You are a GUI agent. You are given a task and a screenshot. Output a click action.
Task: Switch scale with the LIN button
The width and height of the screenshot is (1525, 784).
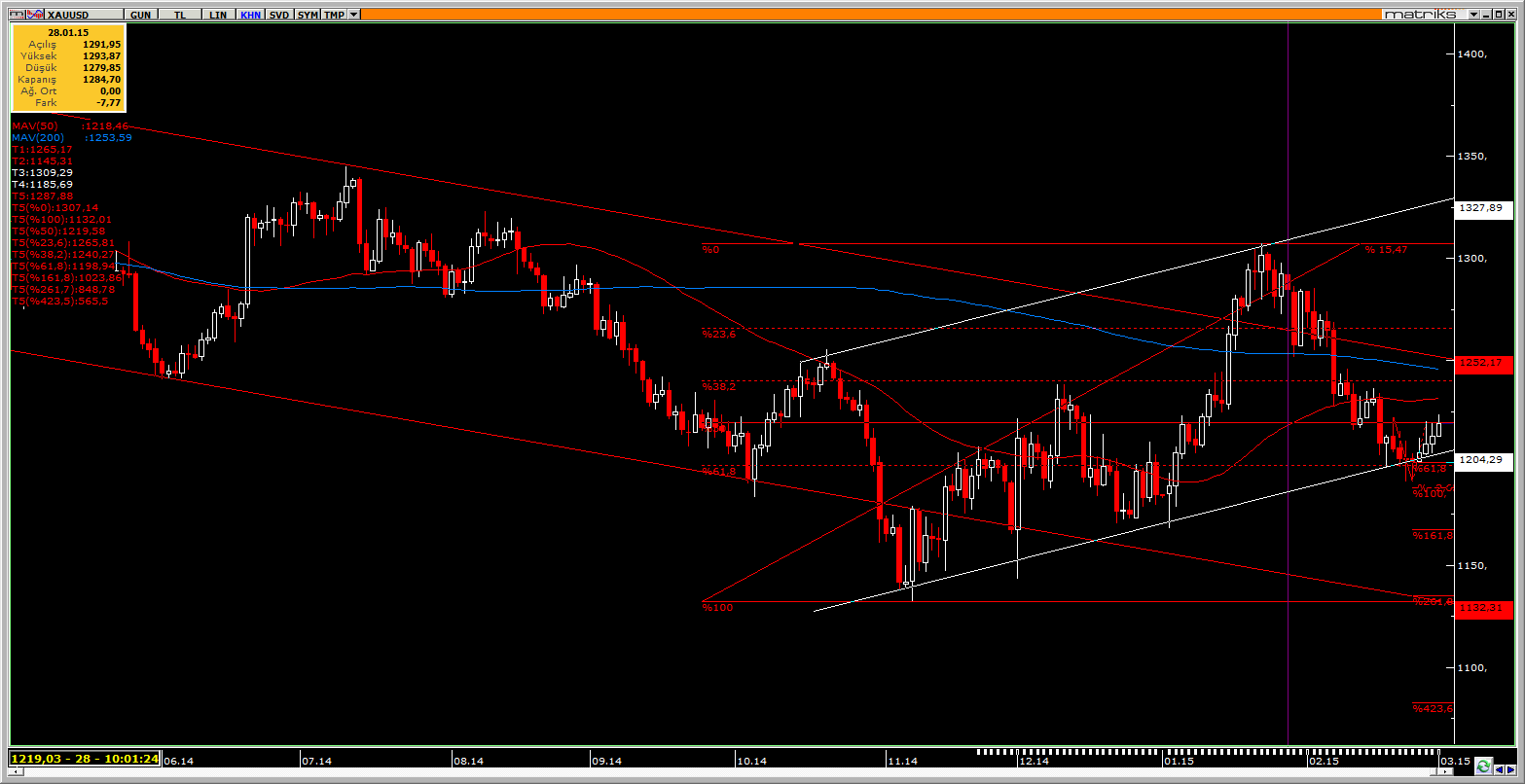pyautogui.click(x=218, y=15)
